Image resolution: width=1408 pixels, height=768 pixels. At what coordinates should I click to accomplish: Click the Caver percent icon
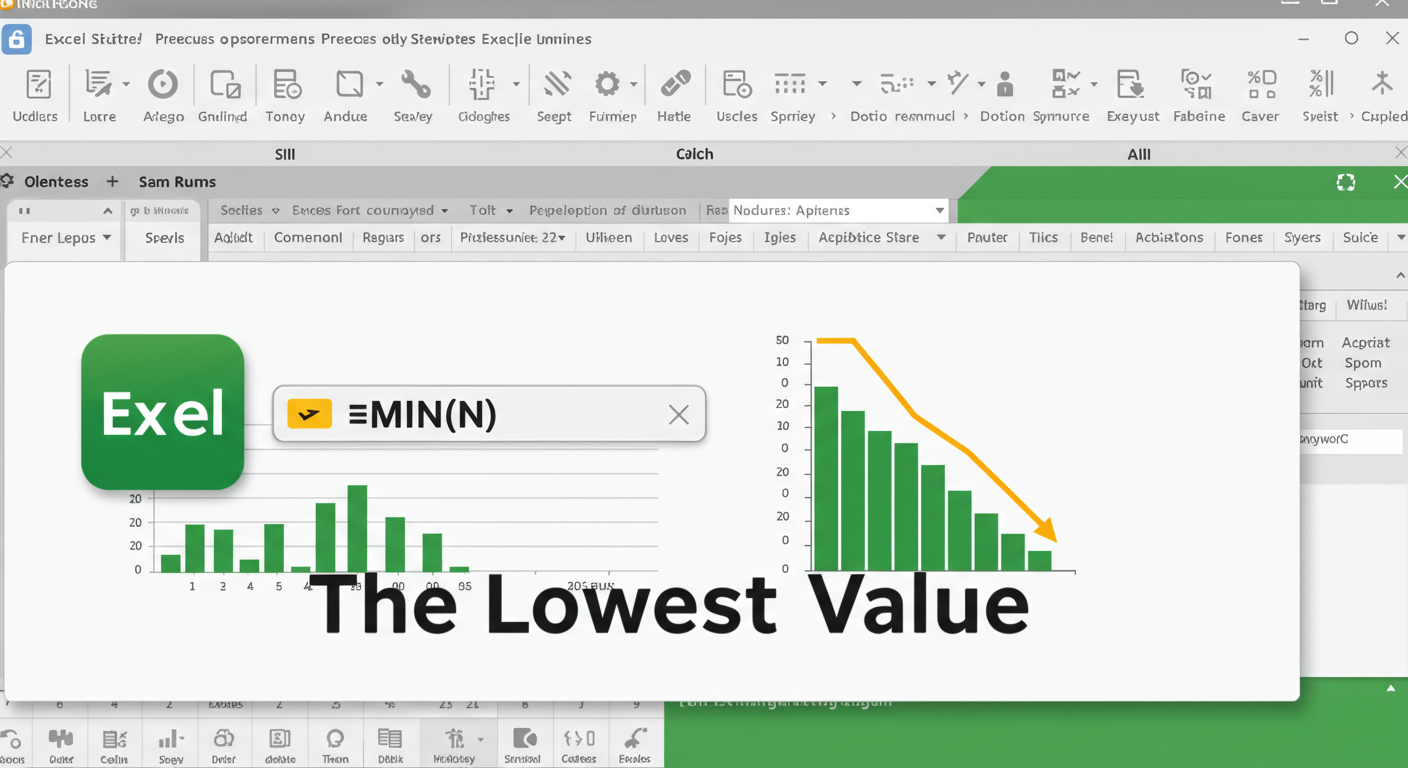[1261, 85]
